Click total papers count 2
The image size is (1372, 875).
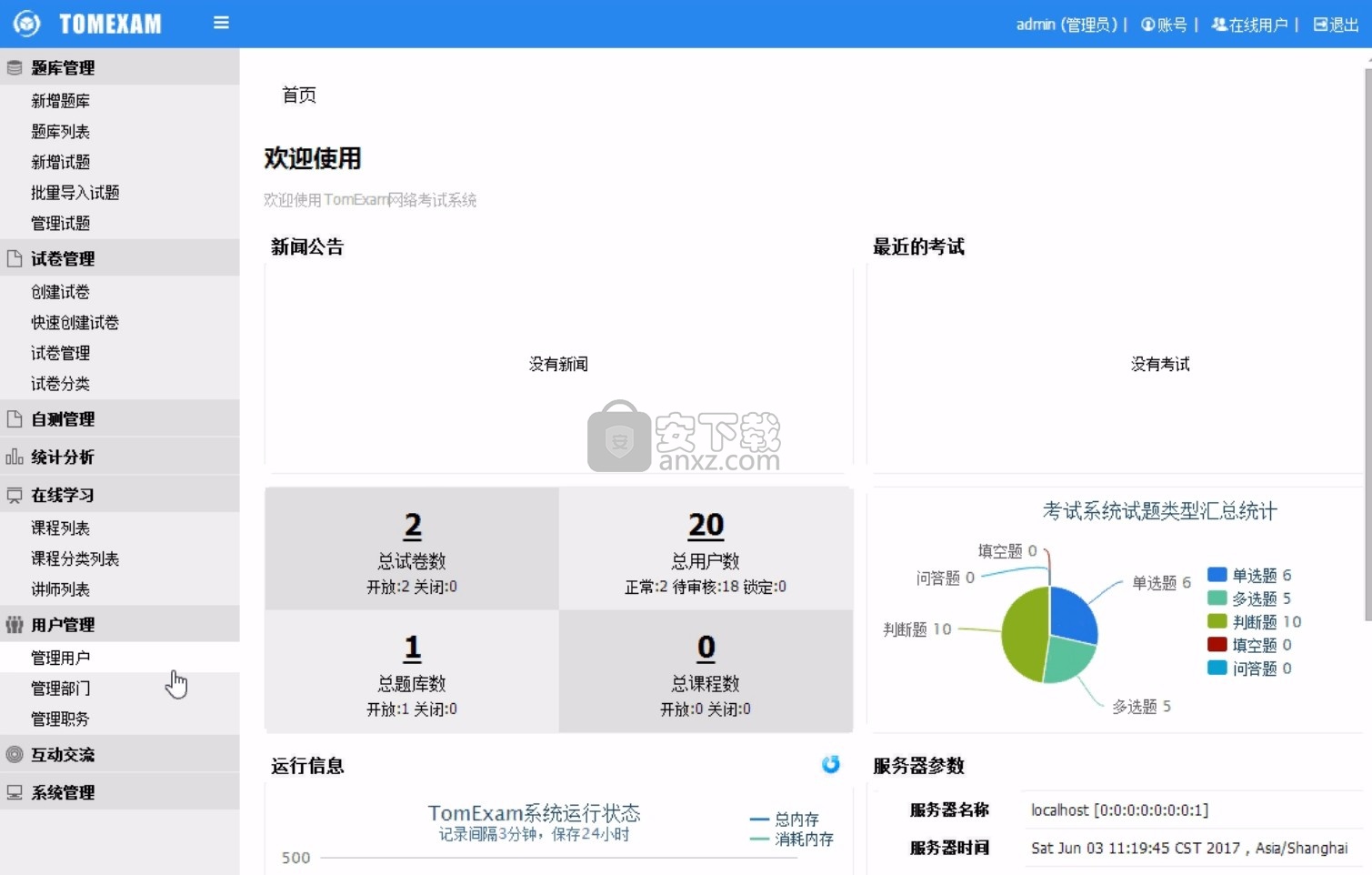(x=413, y=525)
